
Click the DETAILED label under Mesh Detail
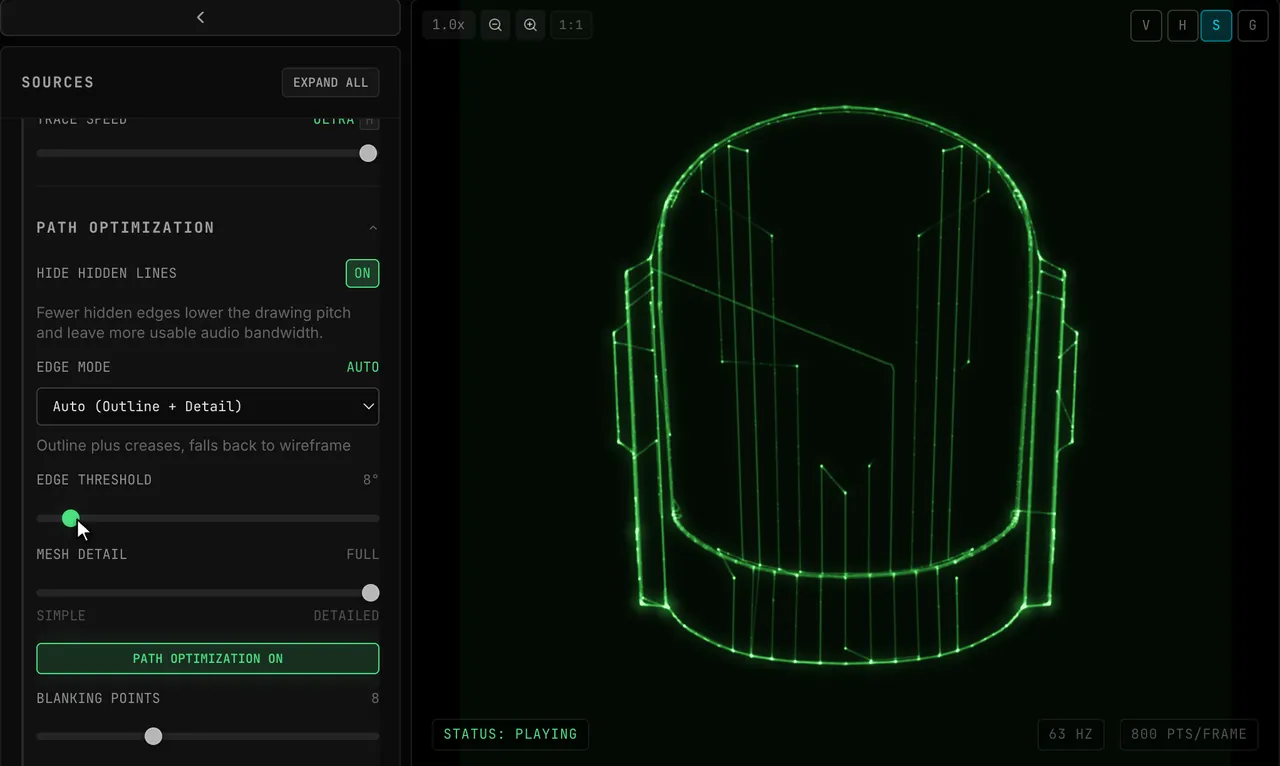point(346,615)
